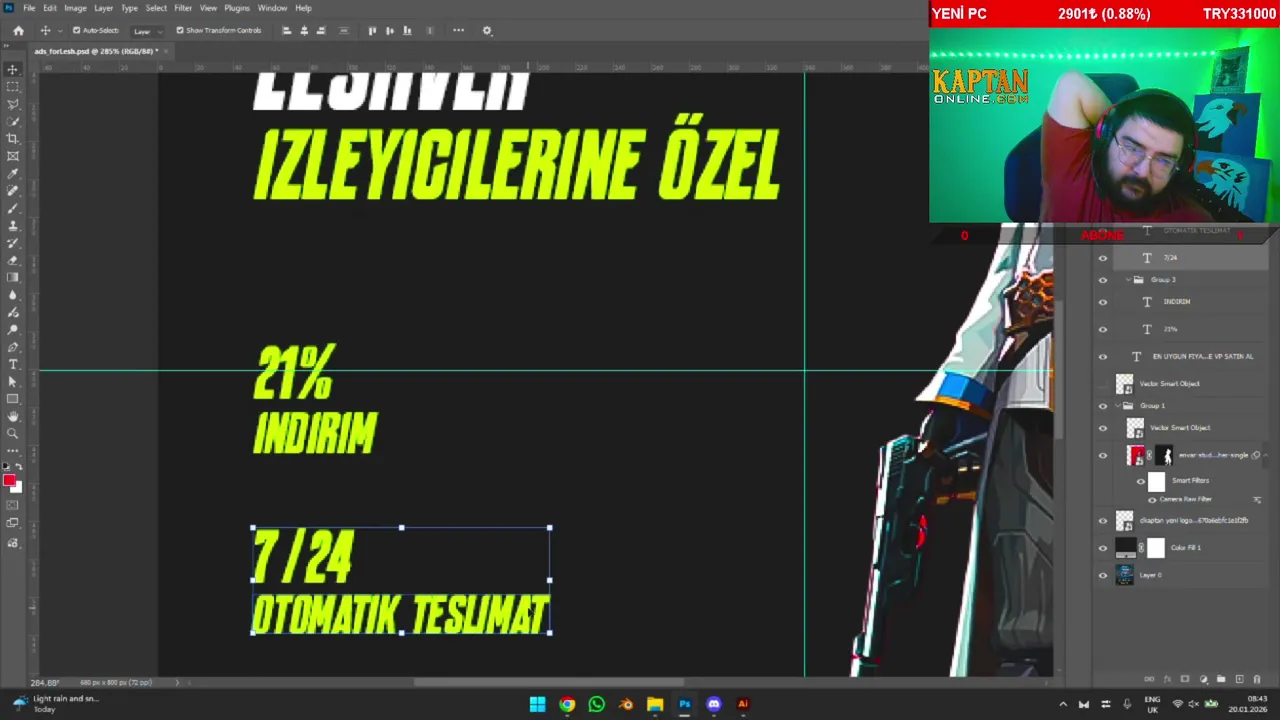The width and height of the screenshot is (1280, 720).
Task: Select the Rectangle shape tool
Action: [x=13, y=399]
